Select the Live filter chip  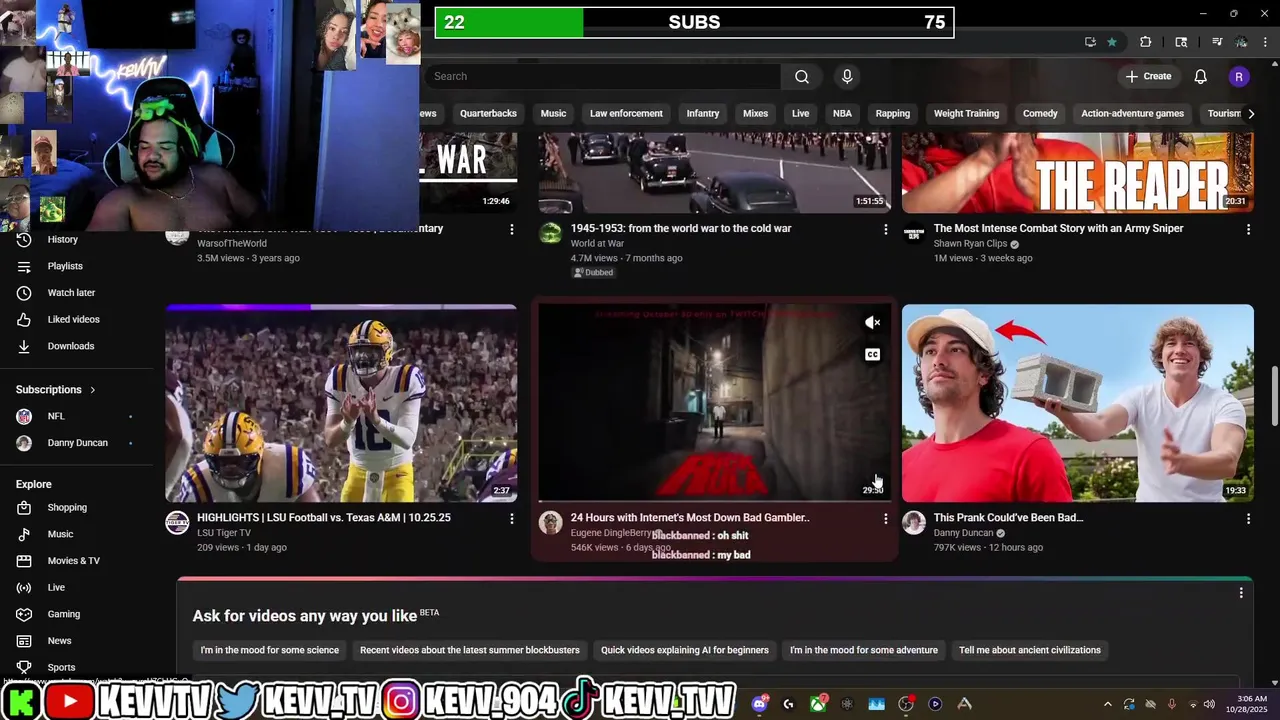click(800, 113)
